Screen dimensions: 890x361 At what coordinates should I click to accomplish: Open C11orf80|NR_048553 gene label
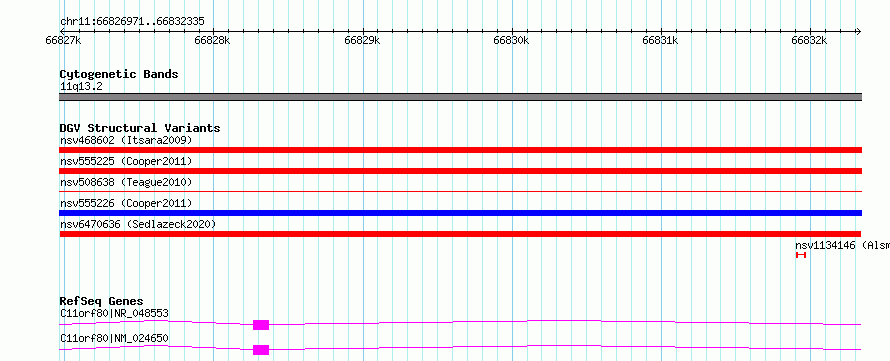[x=114, y=313]
